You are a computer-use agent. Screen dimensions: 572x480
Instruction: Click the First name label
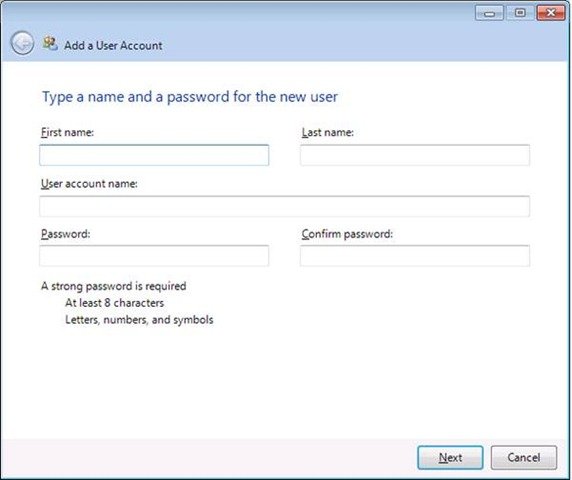pos(67,132)
